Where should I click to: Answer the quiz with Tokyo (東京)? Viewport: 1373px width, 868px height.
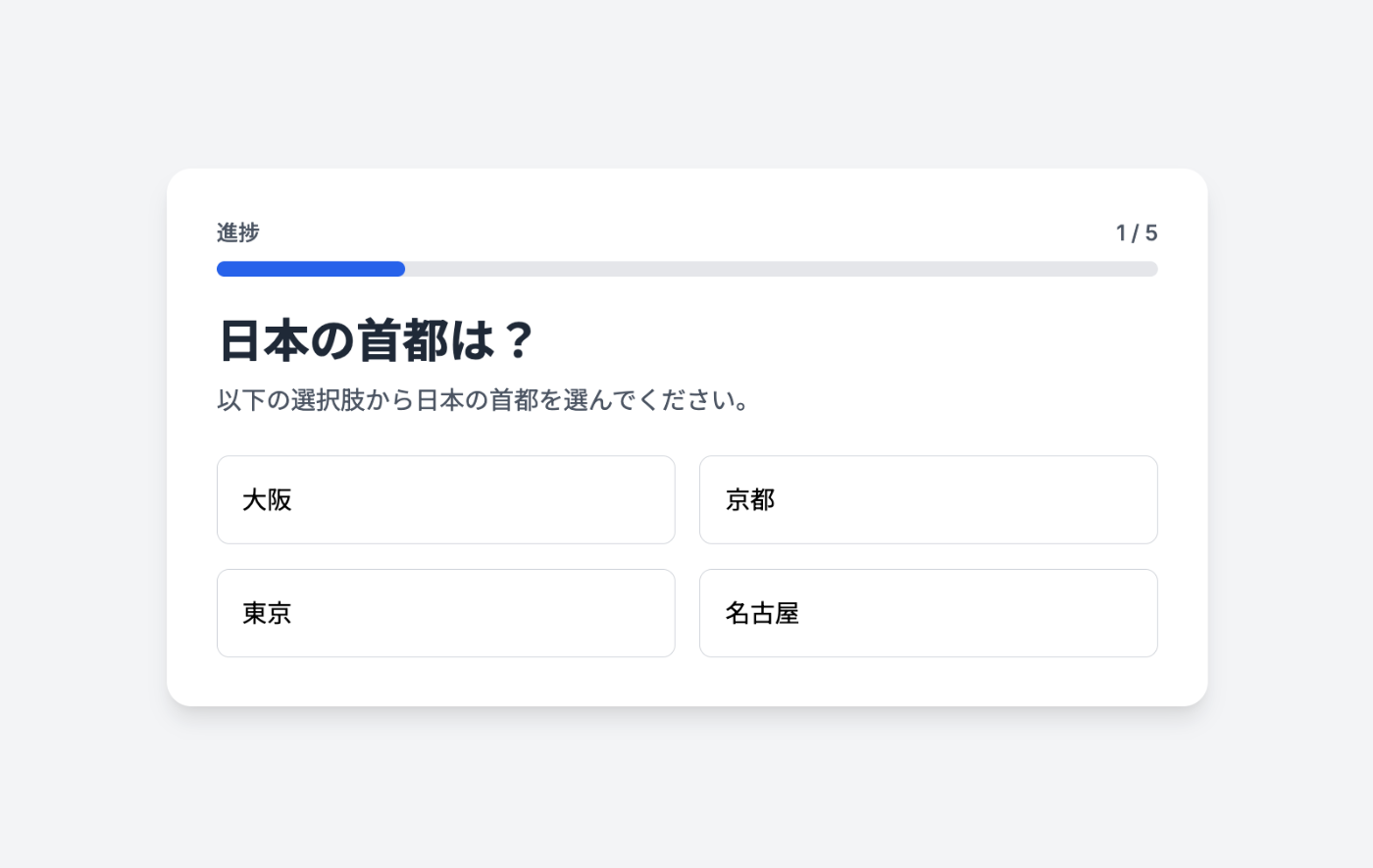pyautogui.click(x=445, y=613)
